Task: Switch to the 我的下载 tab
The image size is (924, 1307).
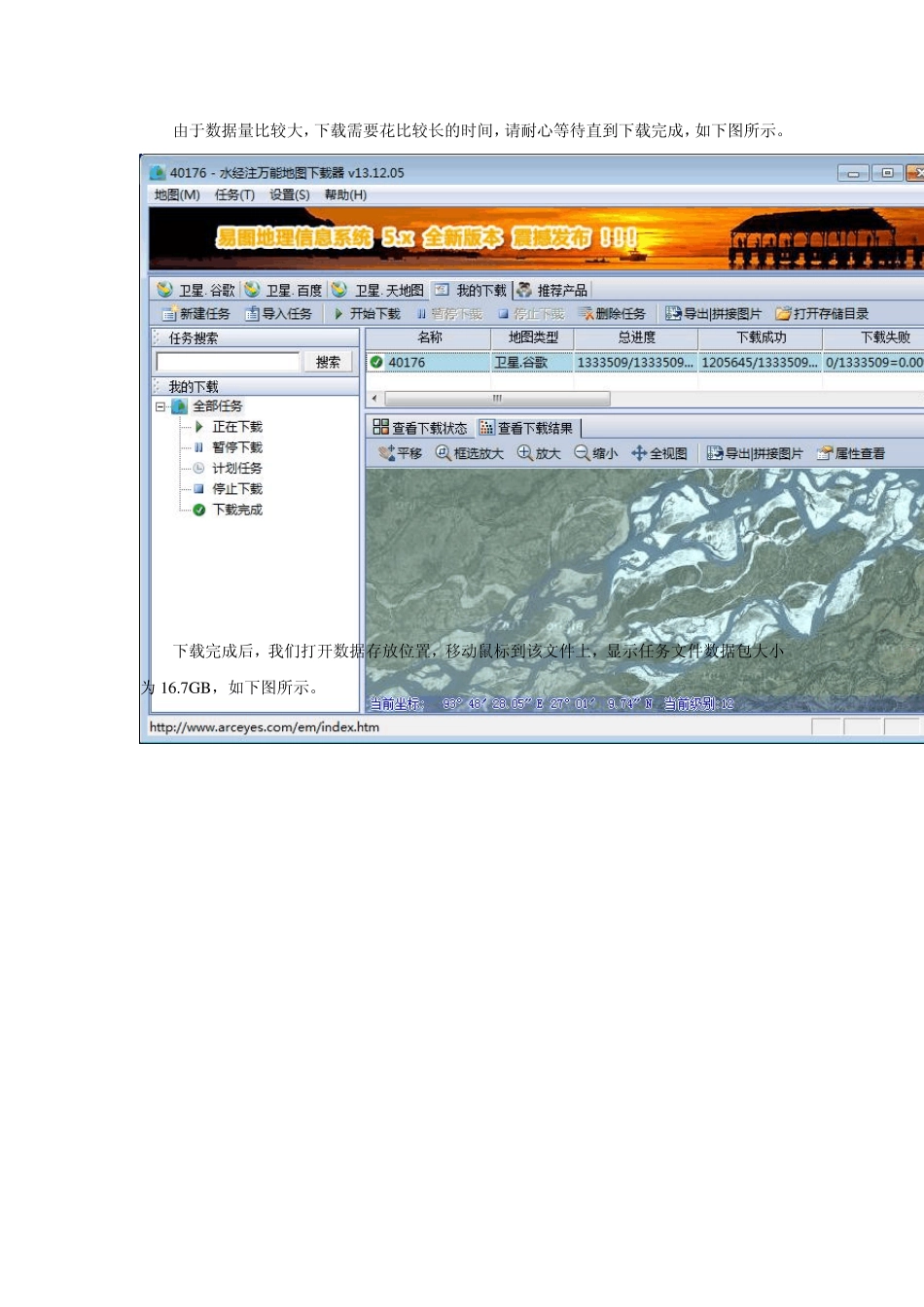Action: 471,290
